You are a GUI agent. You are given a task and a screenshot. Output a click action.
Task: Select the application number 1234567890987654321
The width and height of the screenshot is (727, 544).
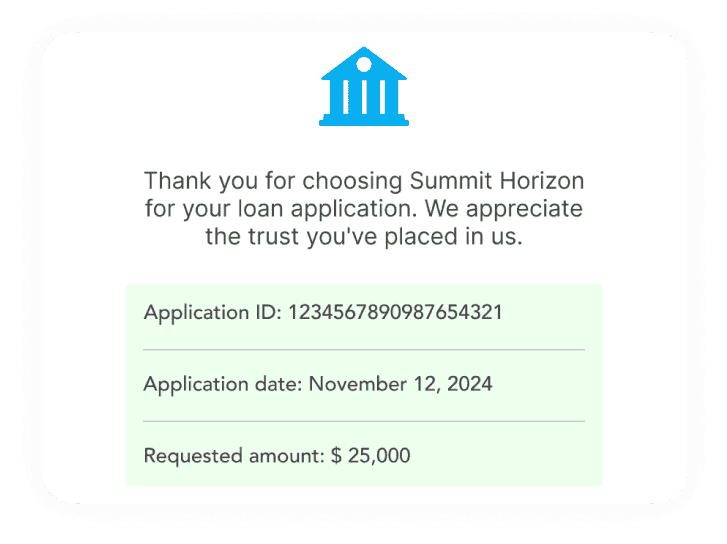point(395,312)
